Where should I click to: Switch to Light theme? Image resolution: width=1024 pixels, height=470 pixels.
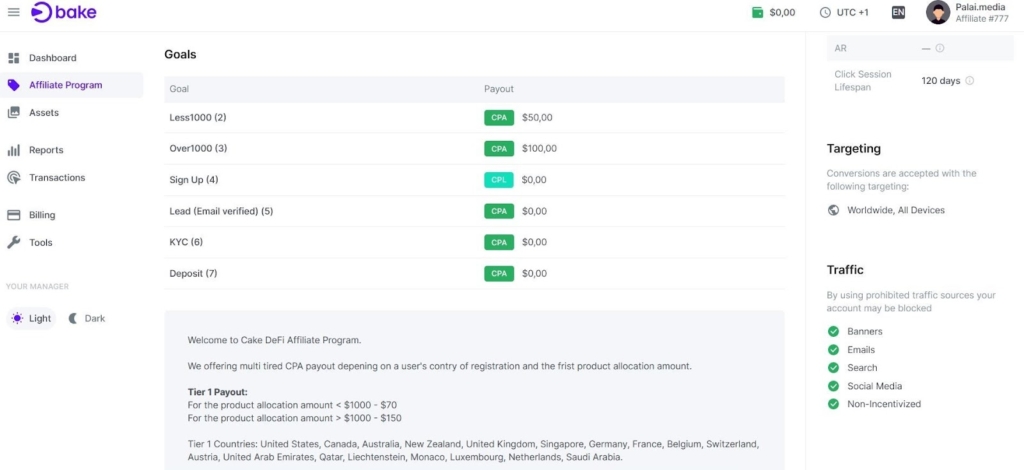[x=31, y=318]
